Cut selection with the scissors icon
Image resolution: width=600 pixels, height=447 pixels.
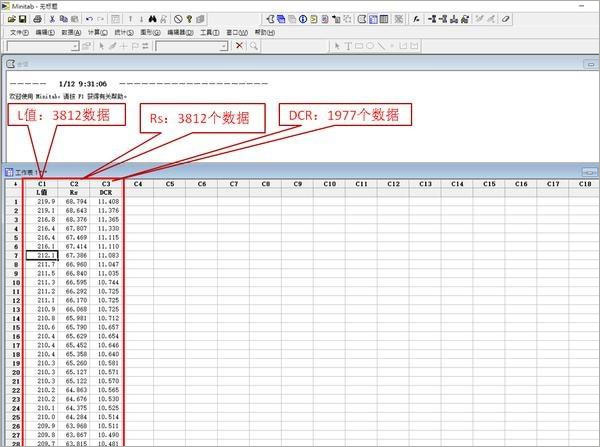pos(52,19)
